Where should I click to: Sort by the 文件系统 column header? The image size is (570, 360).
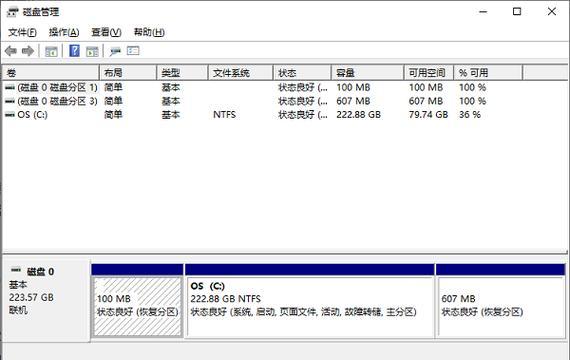click(241, 73)
